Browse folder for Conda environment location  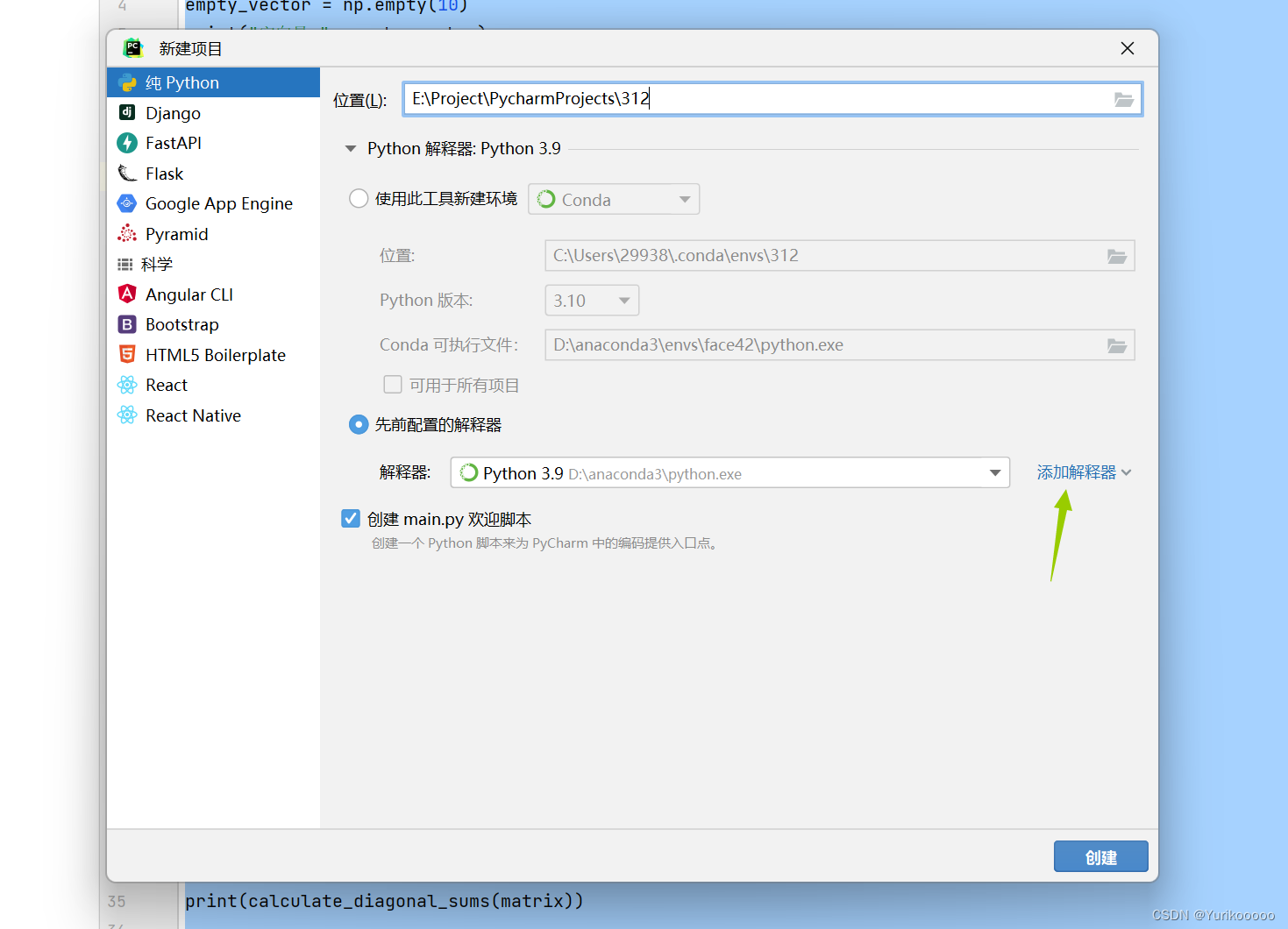[x=1116, y=256]
